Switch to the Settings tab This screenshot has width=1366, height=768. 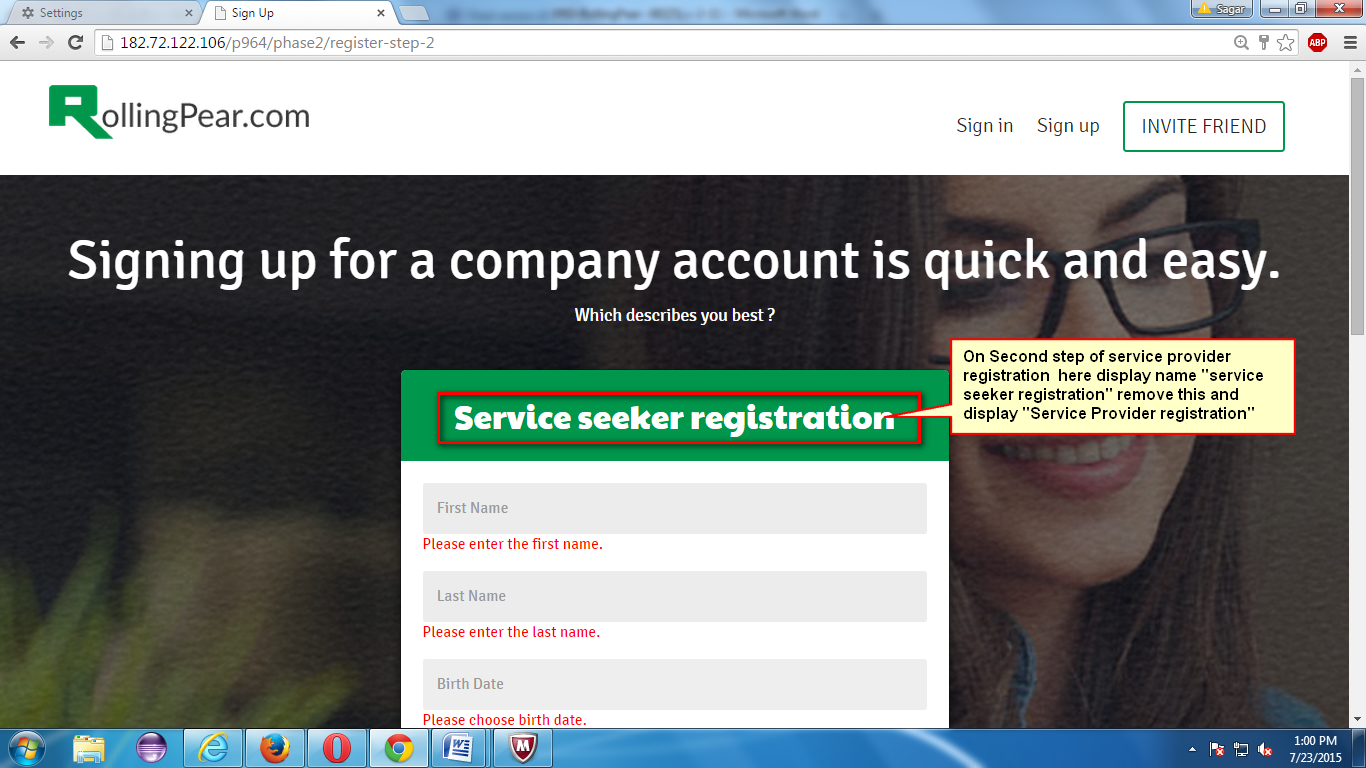[x=100, y=13]
